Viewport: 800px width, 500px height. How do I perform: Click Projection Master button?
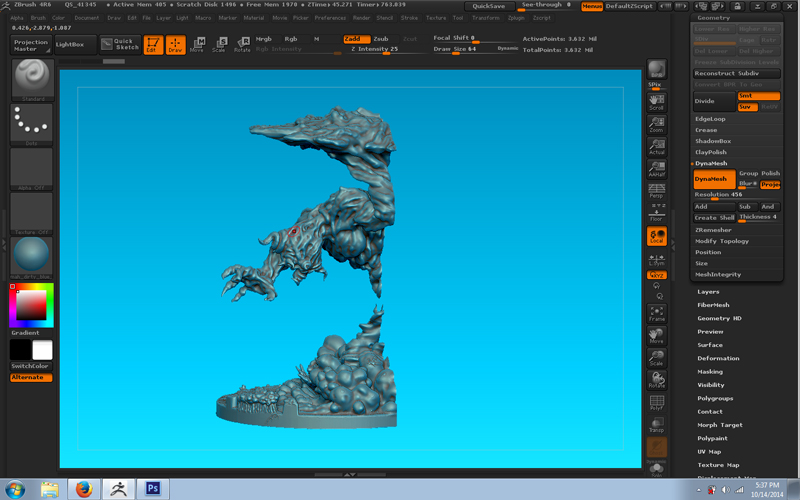(31, 45)
